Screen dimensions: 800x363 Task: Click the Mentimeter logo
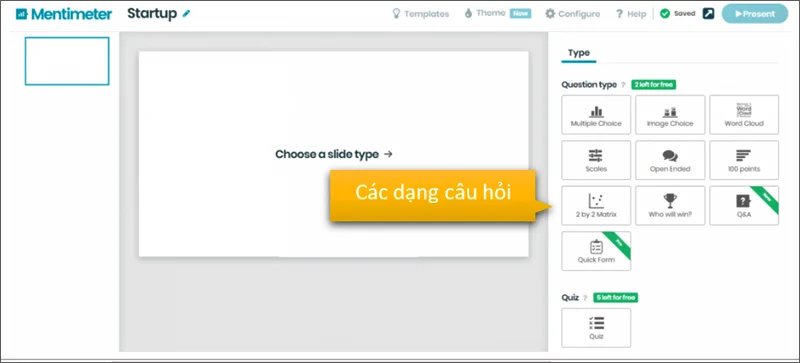(64, 14)
